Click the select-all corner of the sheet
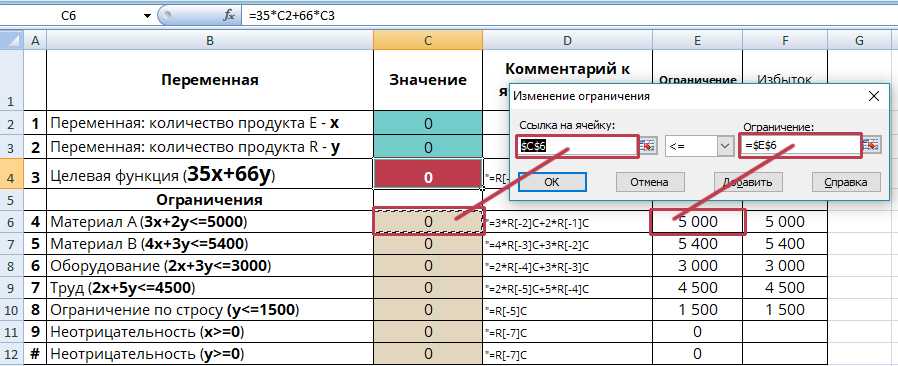Screen dimensions: 898x366 (x=11, y=40)
